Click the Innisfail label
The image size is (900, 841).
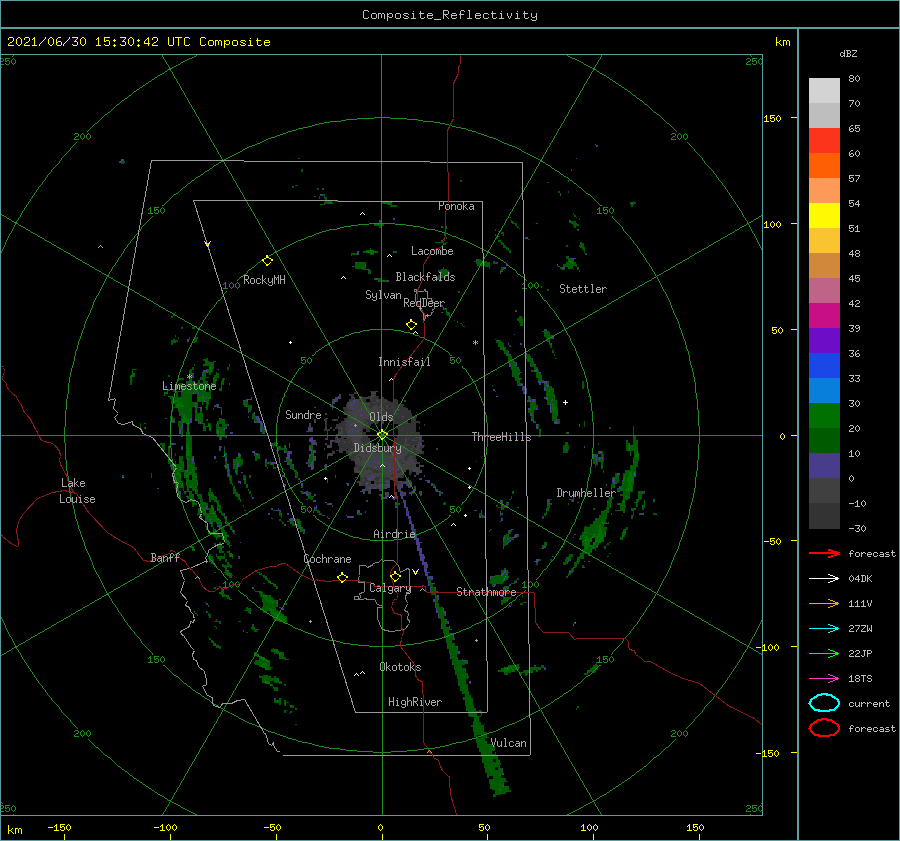(404, 362)
